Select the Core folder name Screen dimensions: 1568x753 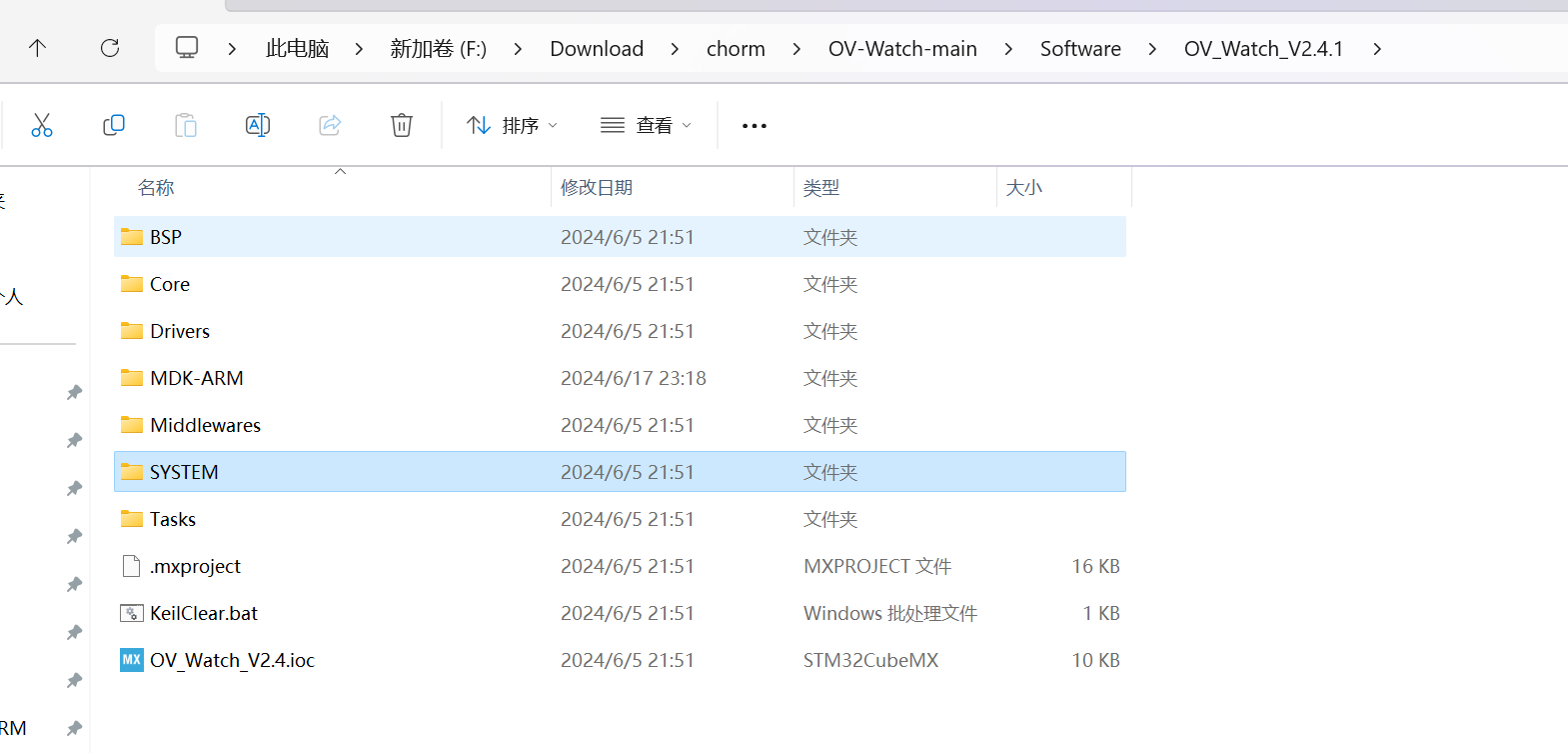(x=170, y=284)
